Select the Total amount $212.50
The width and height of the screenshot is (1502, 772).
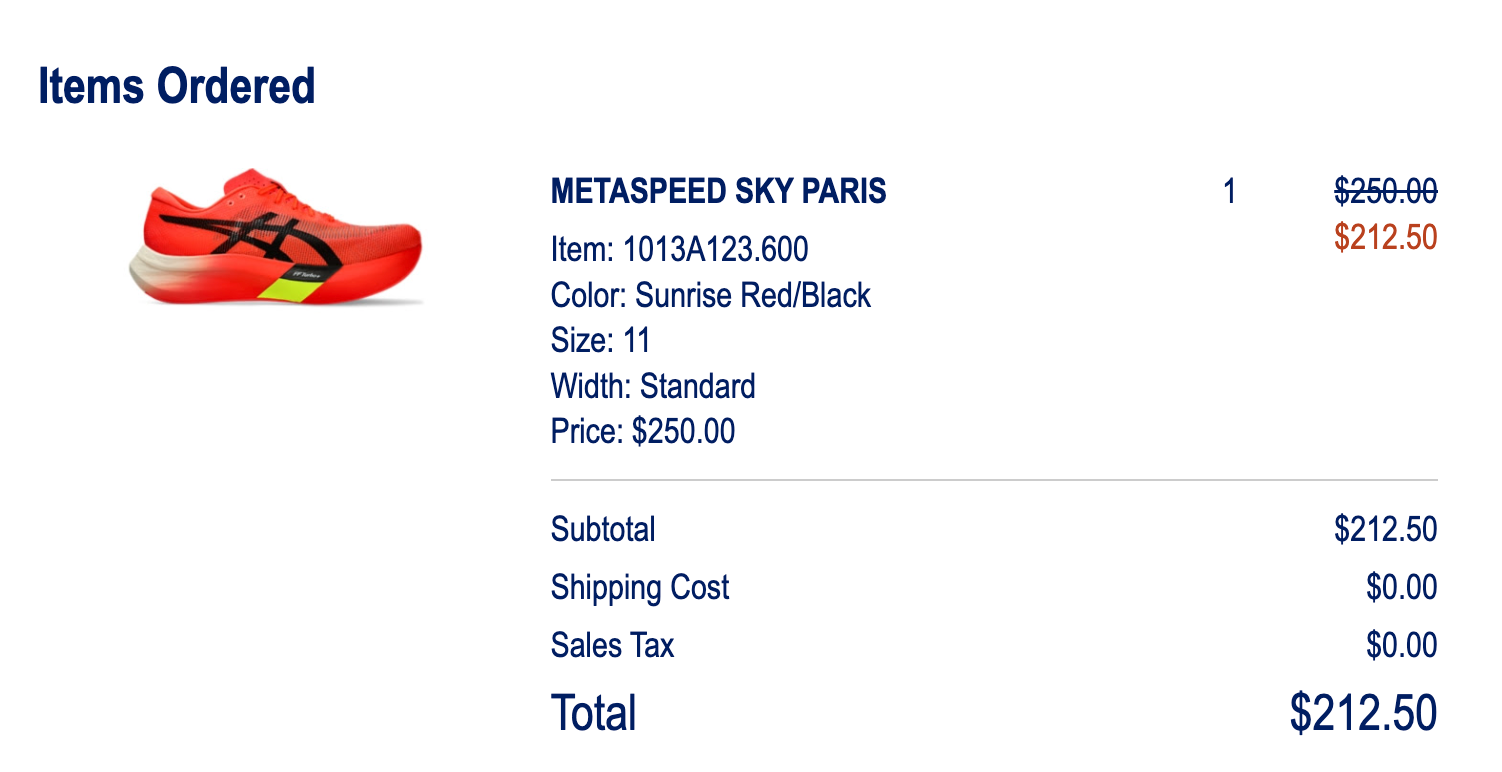pos(1364,713)
